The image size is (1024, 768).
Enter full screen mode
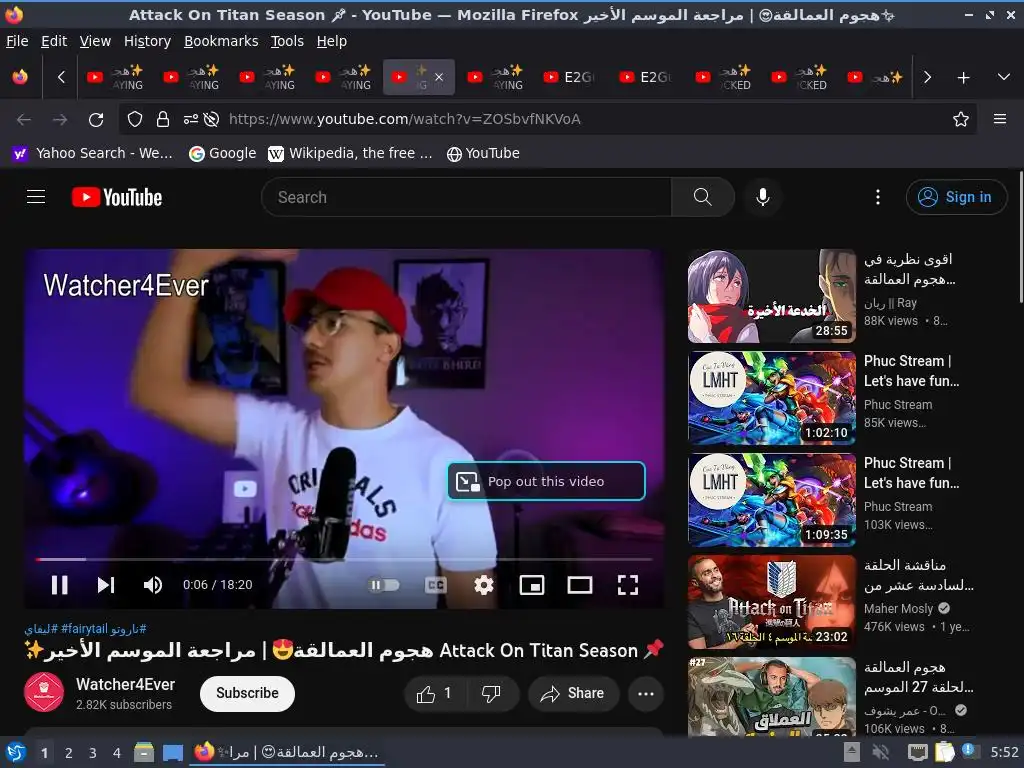[628, 584]
